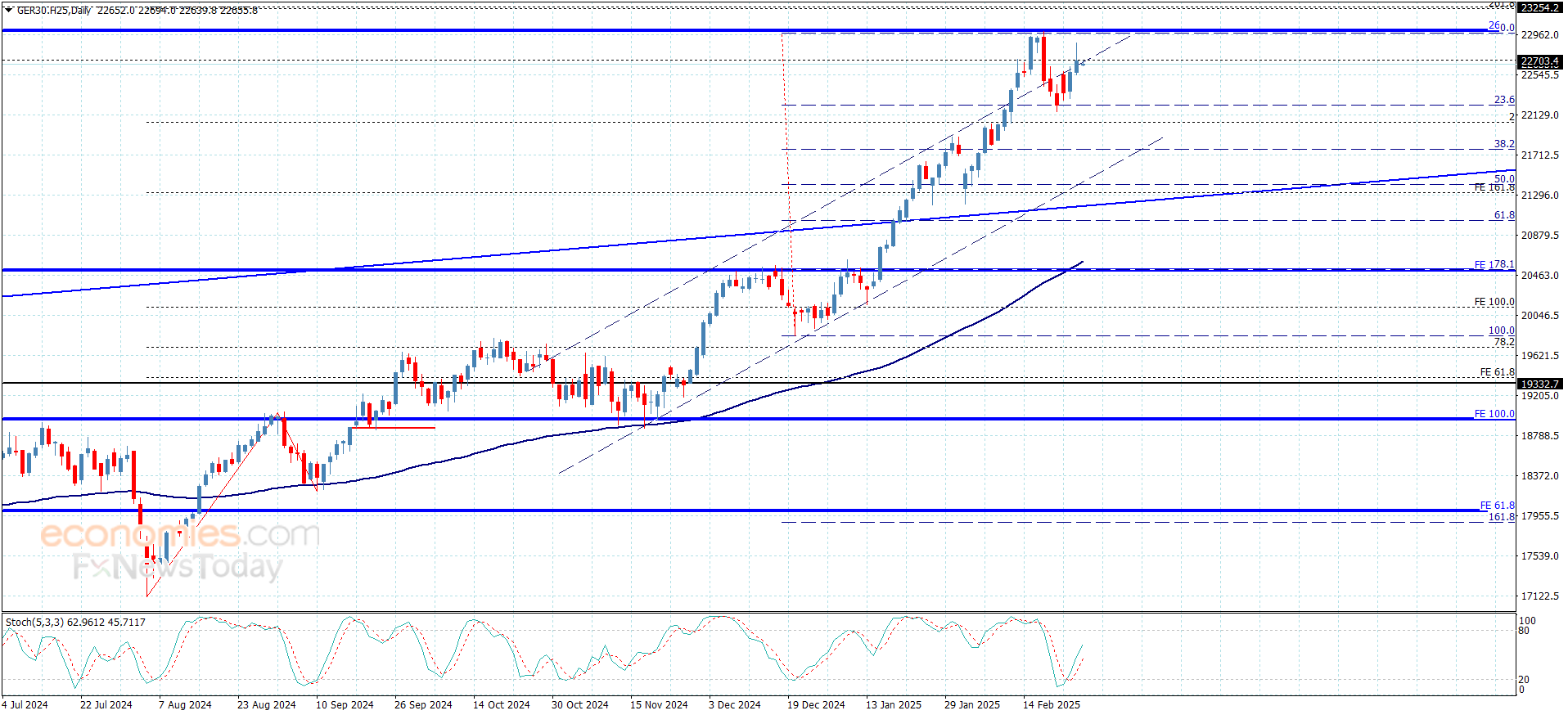Click the 260.0 Fibonacci label at top
1568x715 pixels.
pos(1501,26)
